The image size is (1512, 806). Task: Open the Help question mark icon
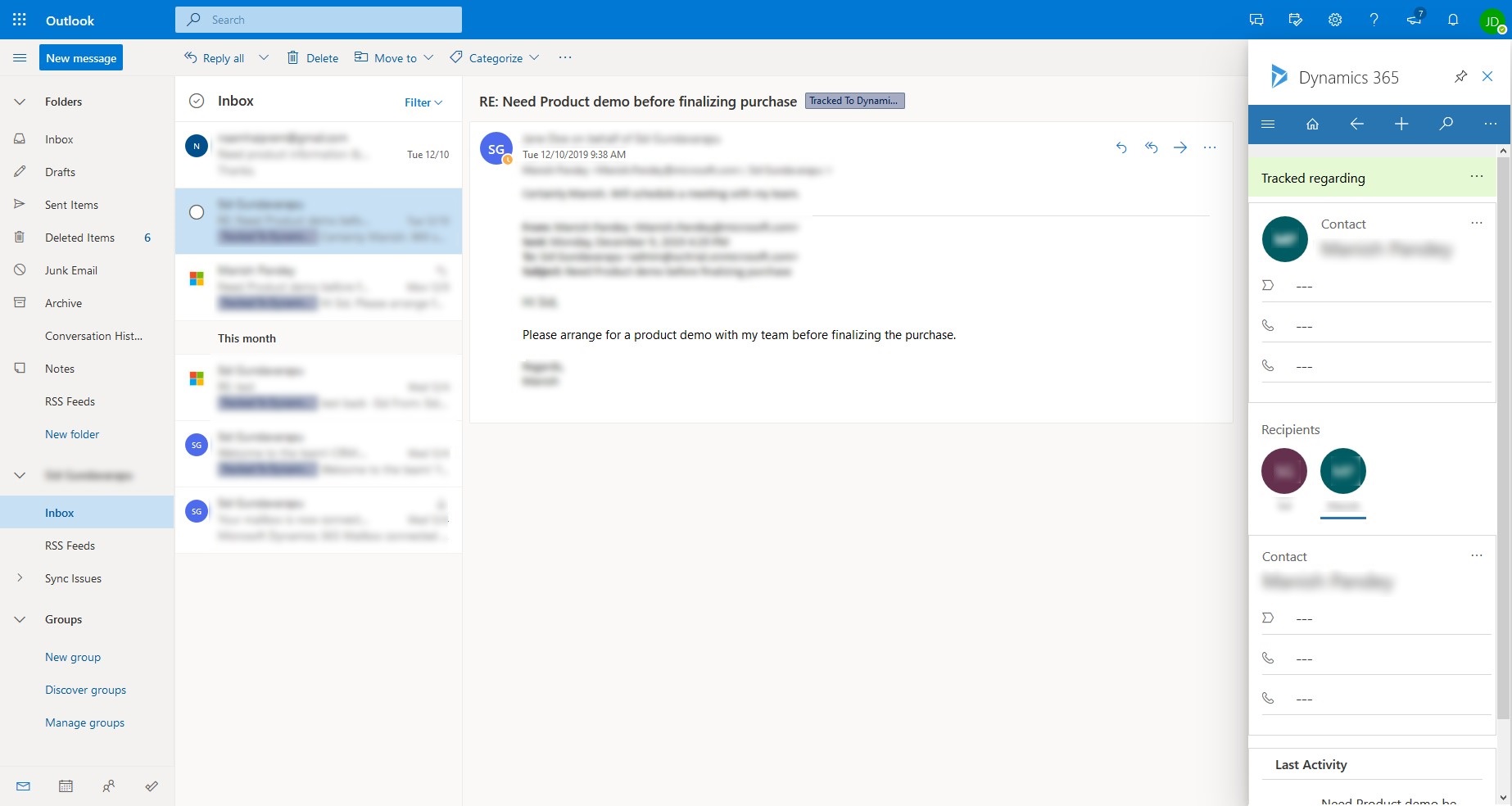pyautogui.click(x=1374, y=20)
